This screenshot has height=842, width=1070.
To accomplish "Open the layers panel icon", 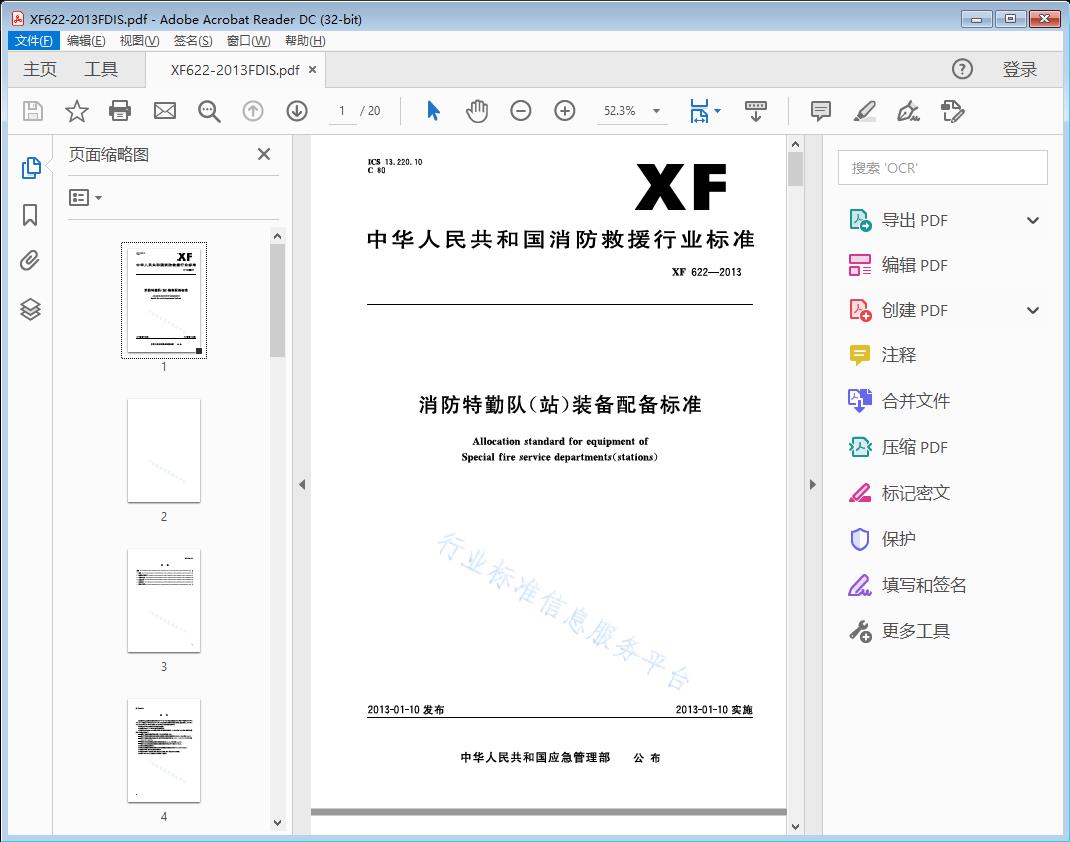I will point(30,309).
